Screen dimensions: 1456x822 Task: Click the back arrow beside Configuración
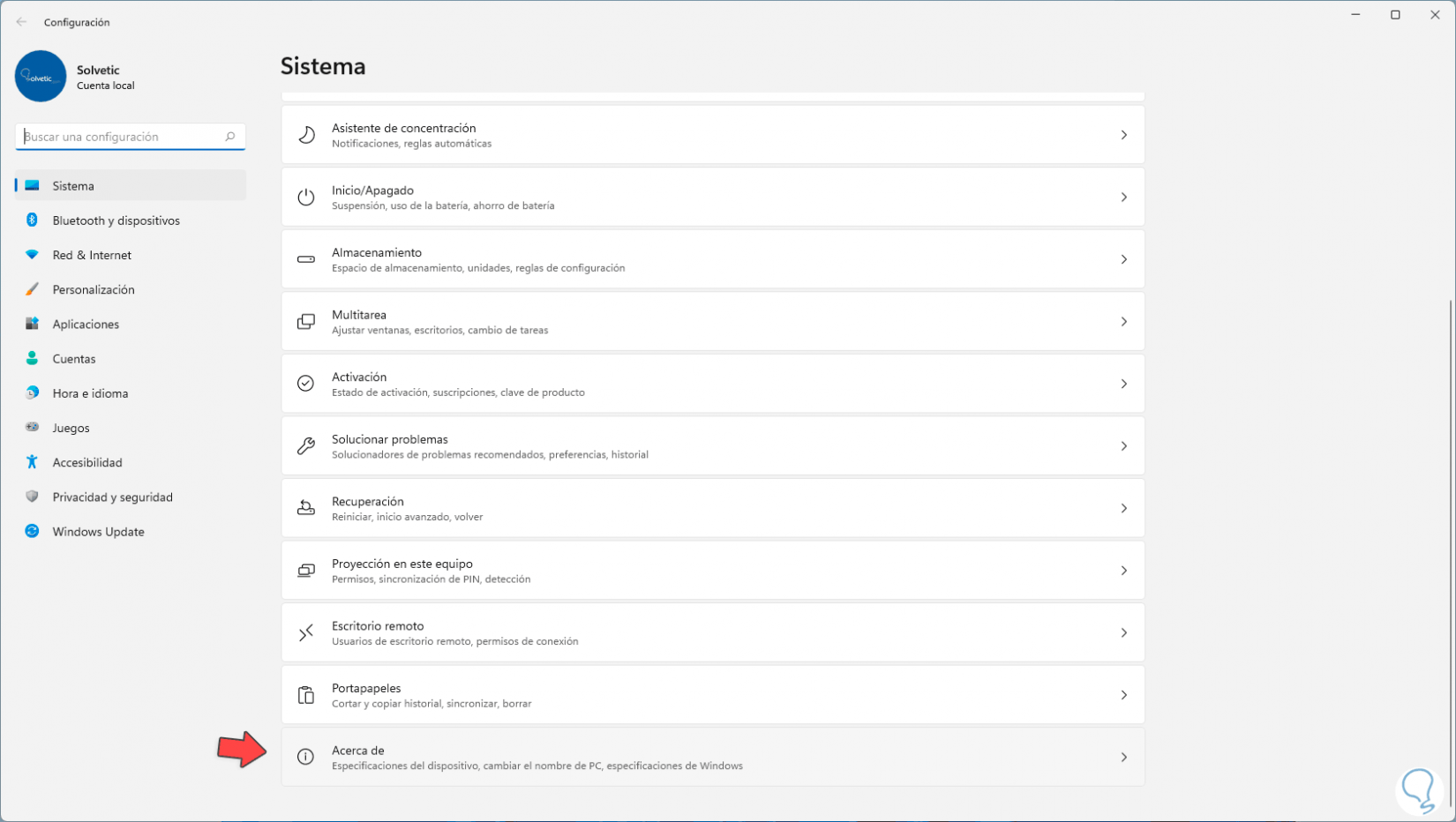21,22
